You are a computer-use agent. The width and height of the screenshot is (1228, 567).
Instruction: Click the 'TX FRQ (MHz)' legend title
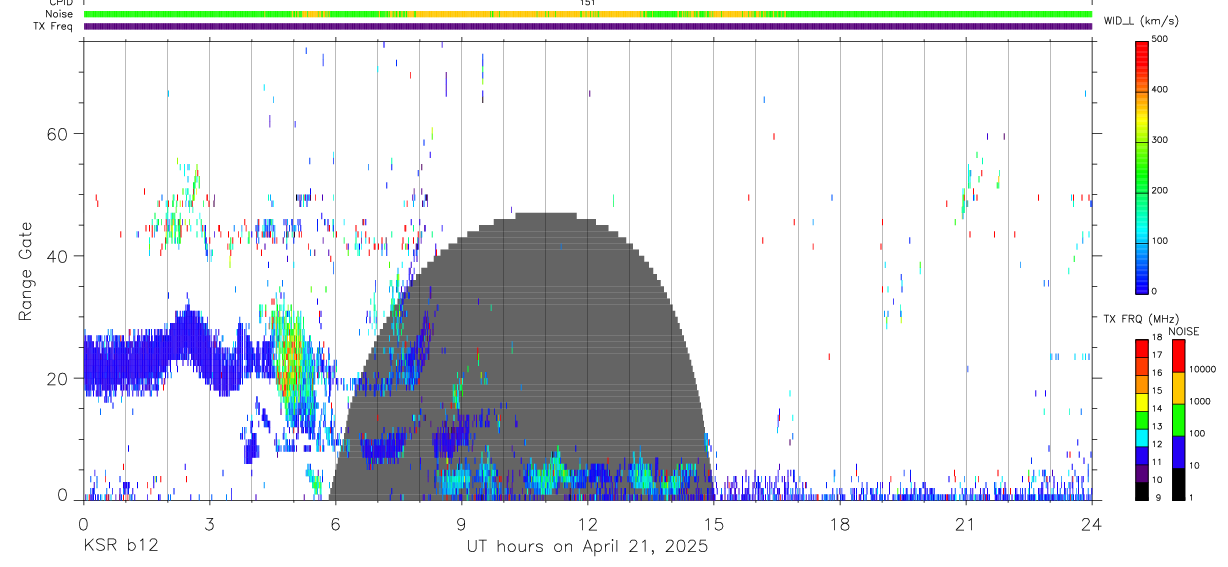[1141, 318]
